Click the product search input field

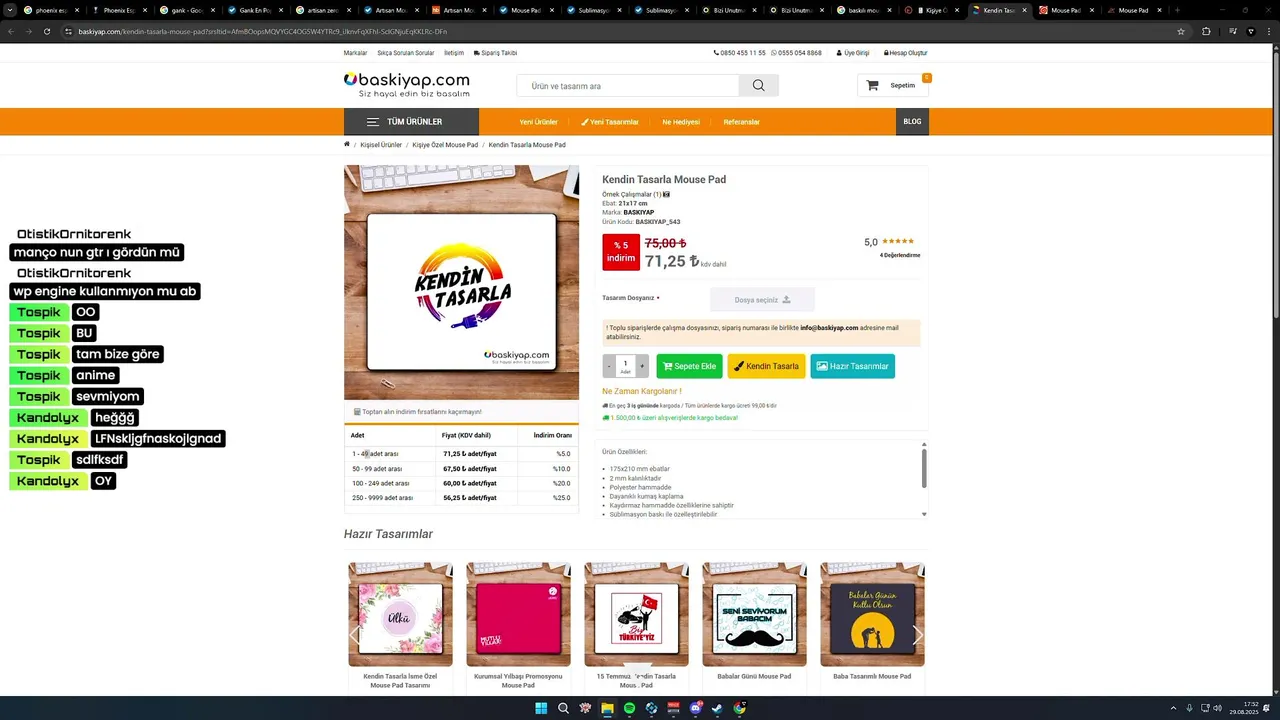point(628,85)
